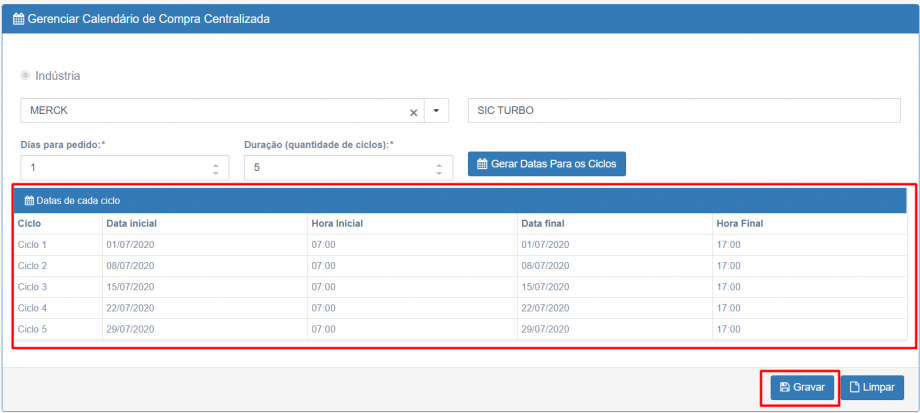920x413 pixels.
Task: Click calendar icon in Datas de cada ciclo header
Action: click(29, 200)
